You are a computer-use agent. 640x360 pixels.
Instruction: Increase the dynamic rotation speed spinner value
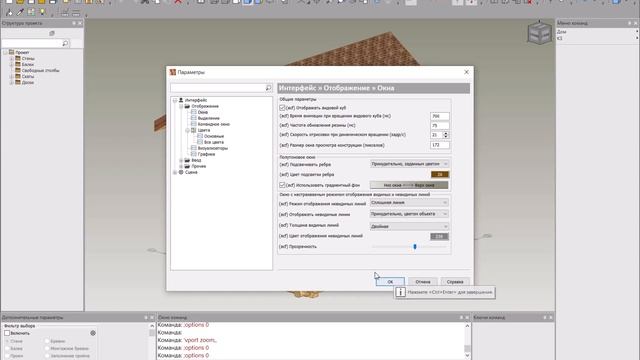(446, 133)
